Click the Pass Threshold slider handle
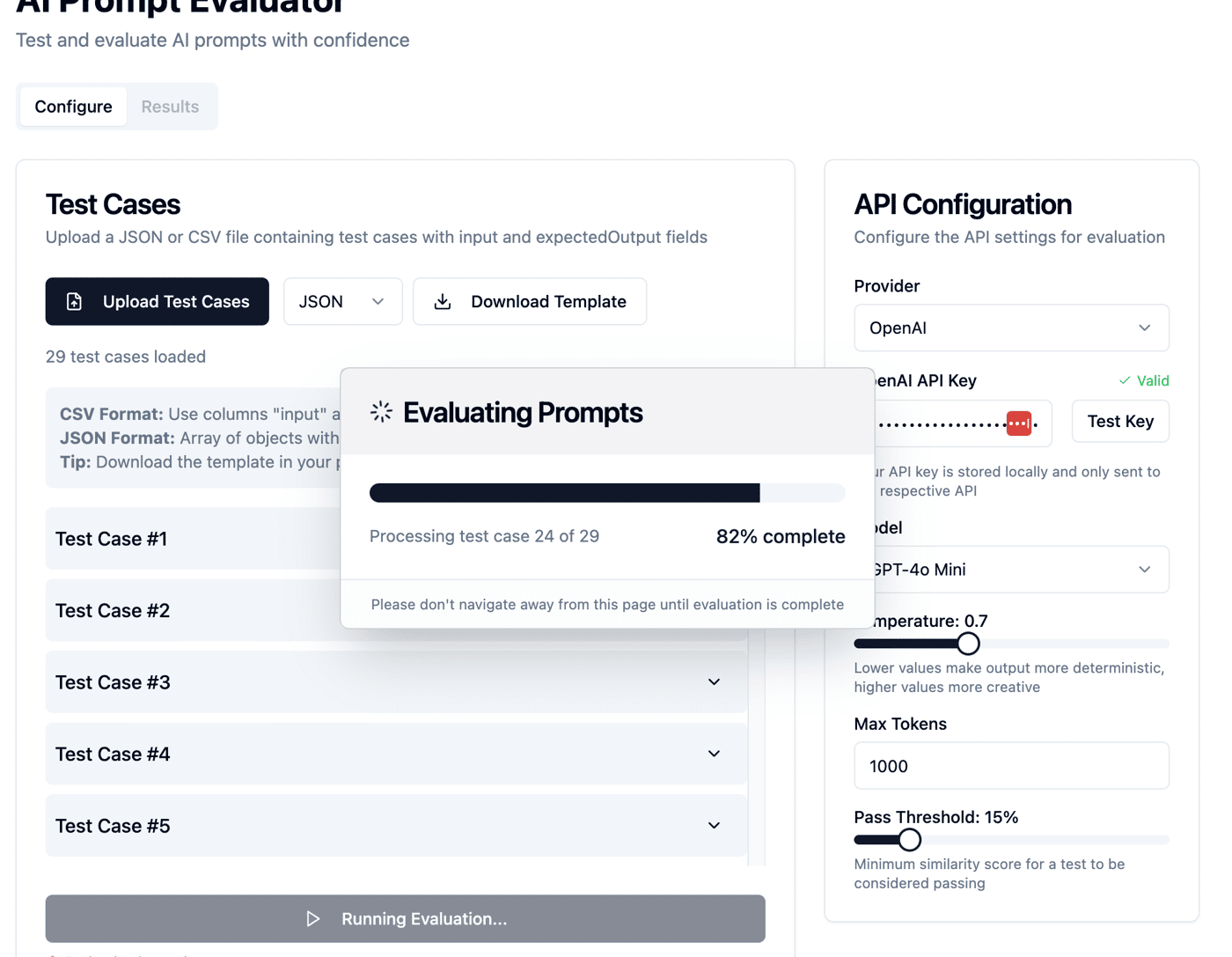The width and height of the screenshot is (1232, 957). [x=910, y=840]
